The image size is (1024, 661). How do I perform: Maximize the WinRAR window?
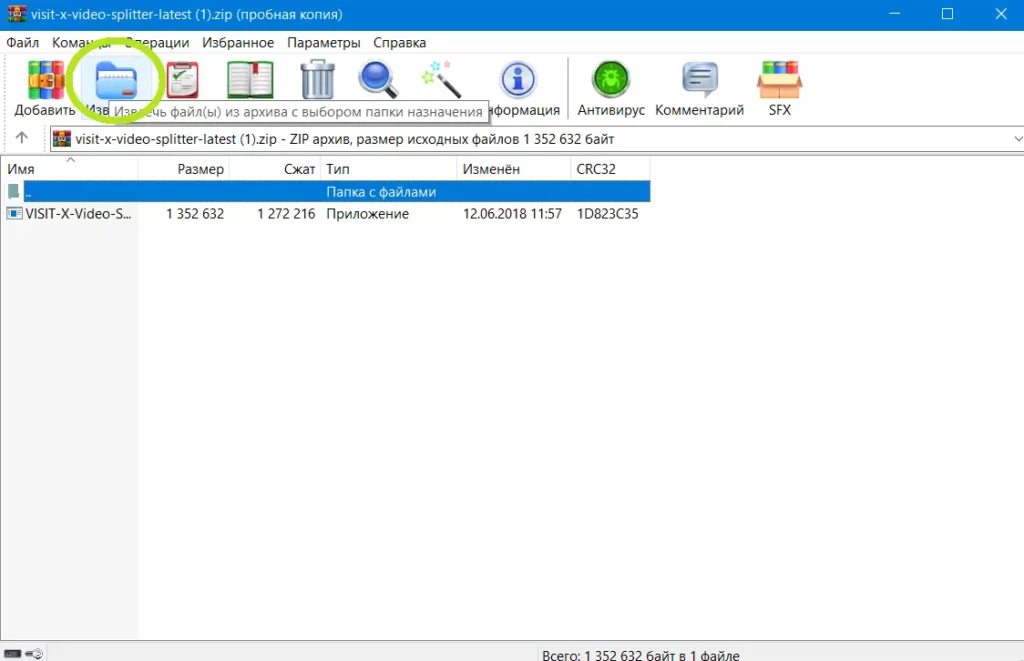948,14
